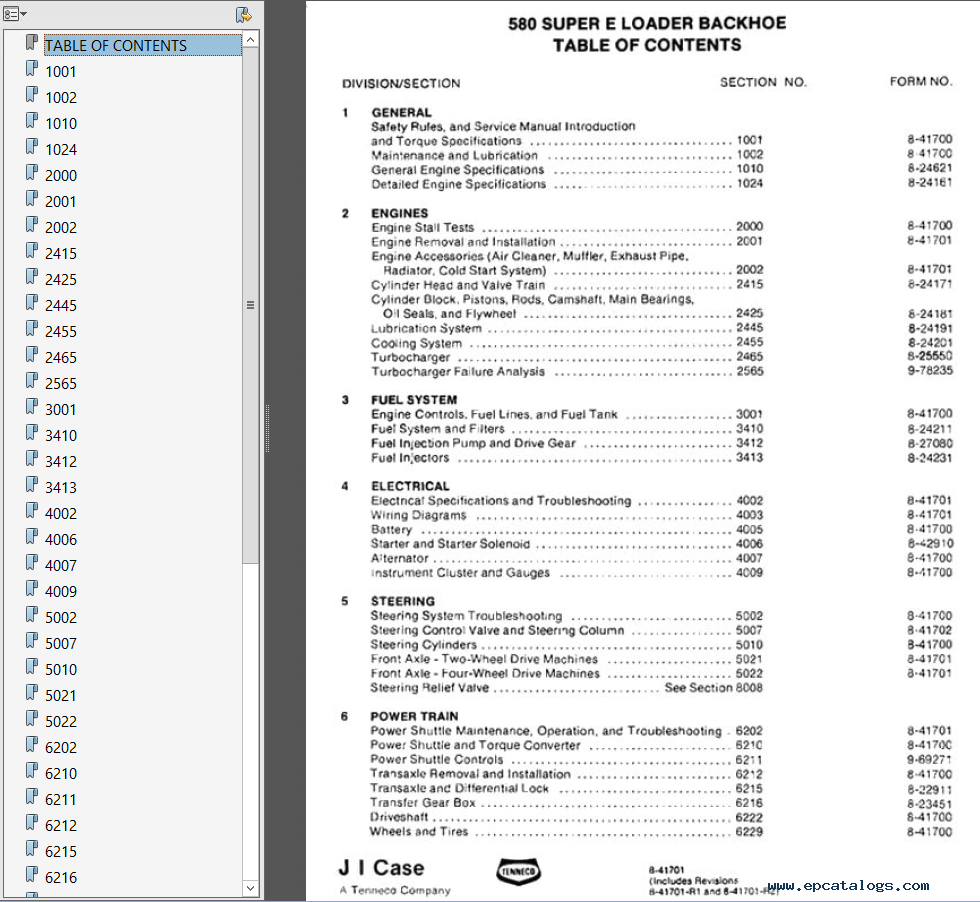Open bookmark 2455
Viewport: 980px width, 902px height.
pos(61,331)
